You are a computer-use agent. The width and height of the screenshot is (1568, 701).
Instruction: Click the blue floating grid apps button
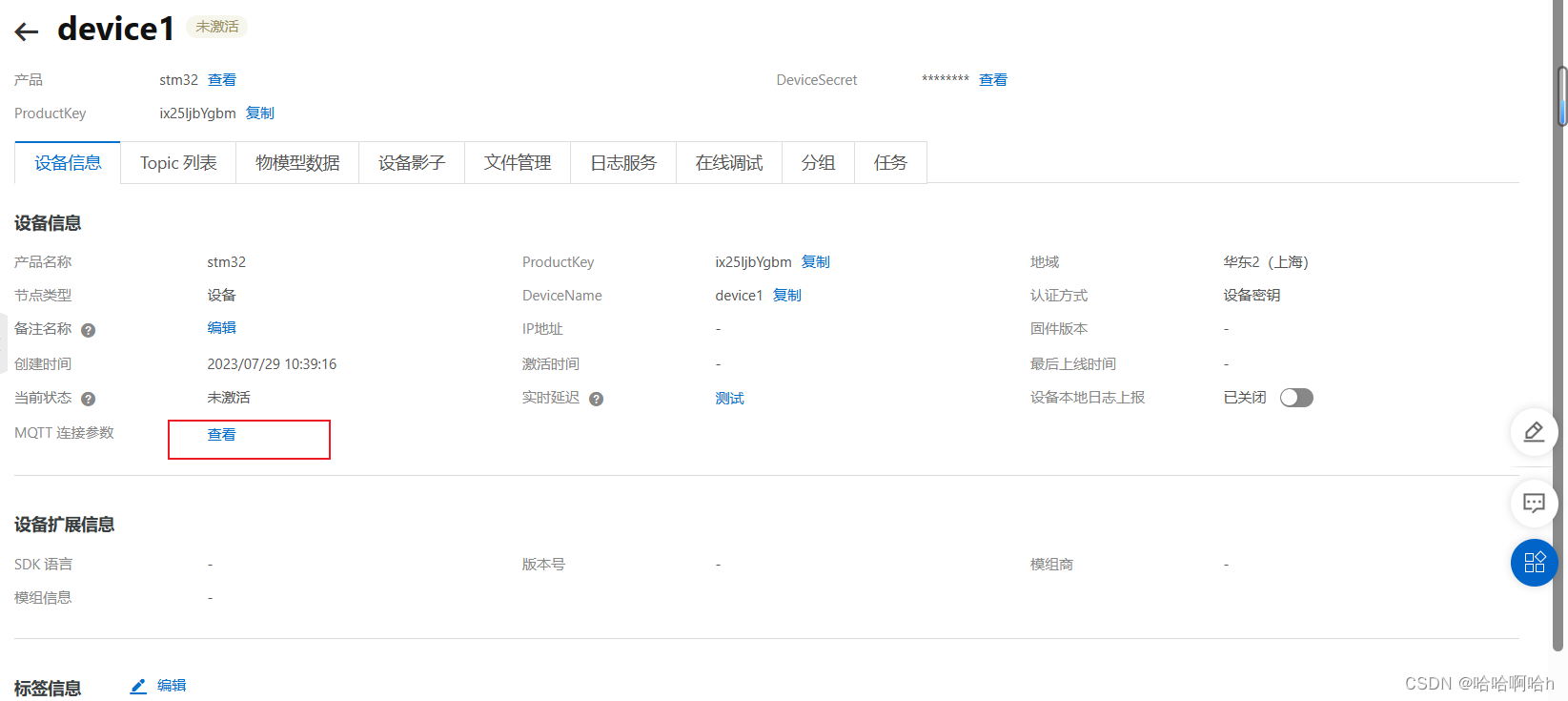[x=1534, y=563]
